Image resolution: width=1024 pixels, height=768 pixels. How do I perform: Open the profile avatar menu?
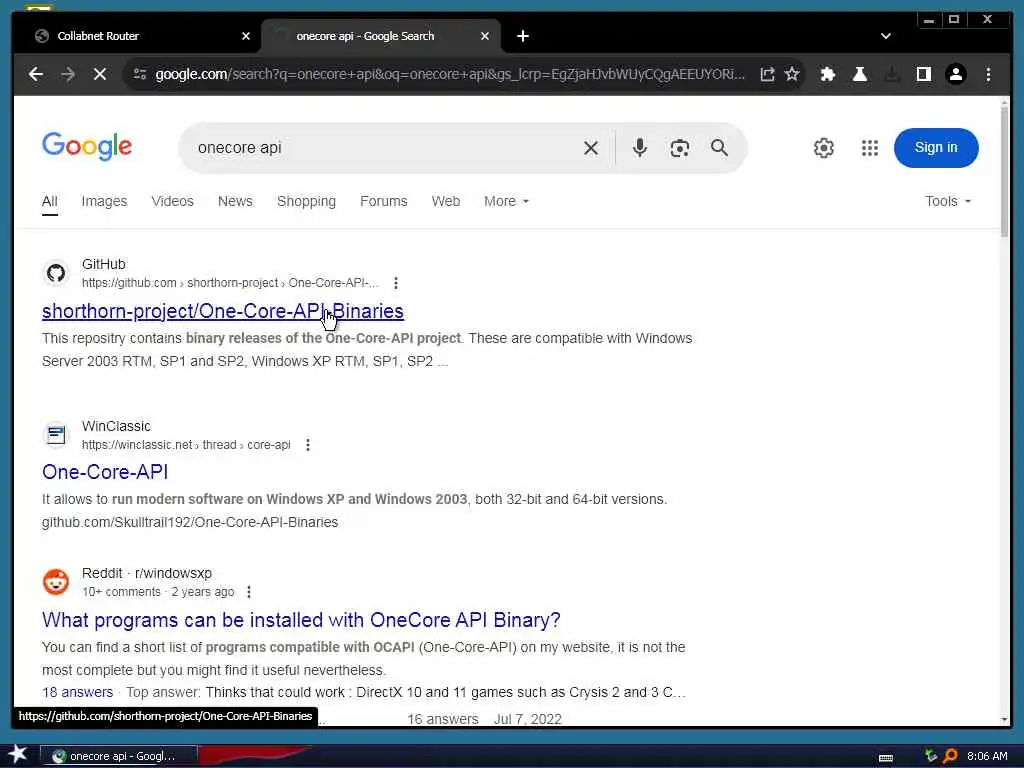[x=955, y=74]
